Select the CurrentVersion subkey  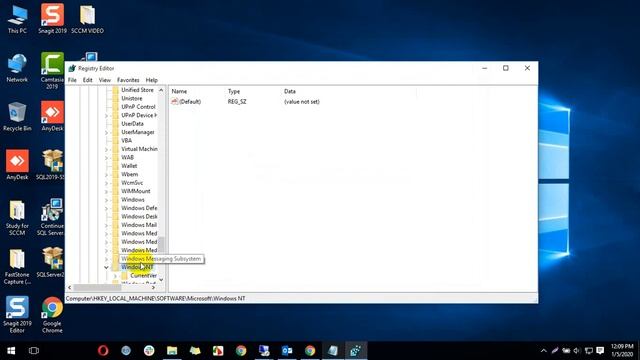click(143, 276)
